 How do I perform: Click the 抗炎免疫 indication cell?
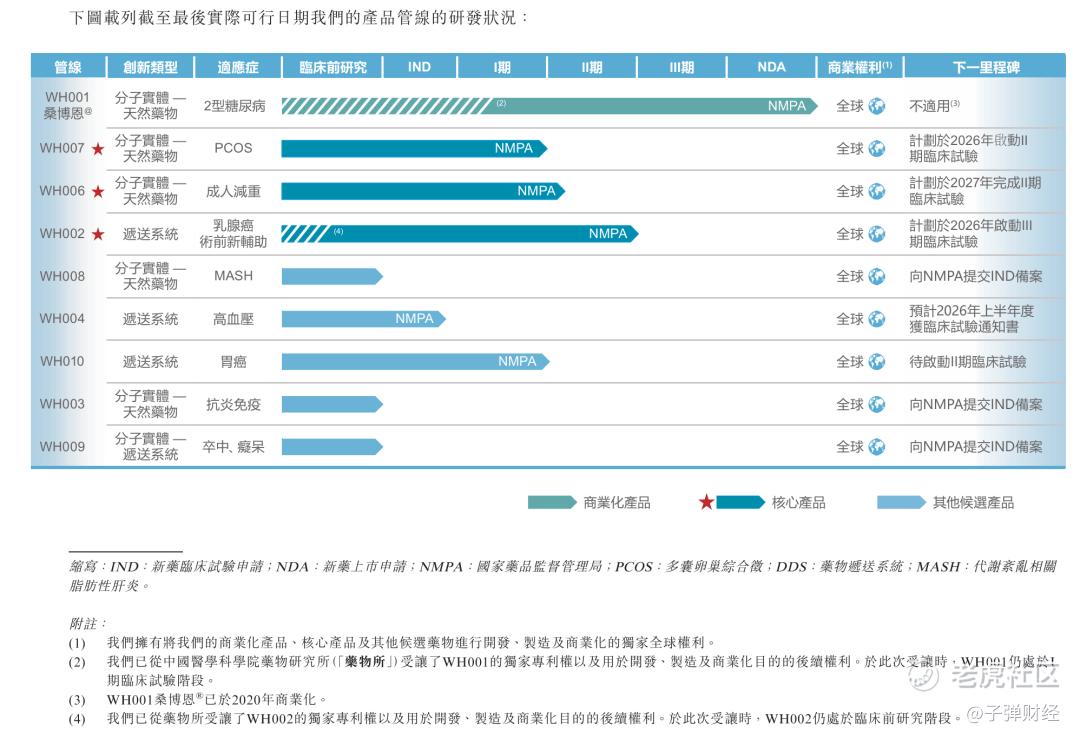click(x=233, y=404)
